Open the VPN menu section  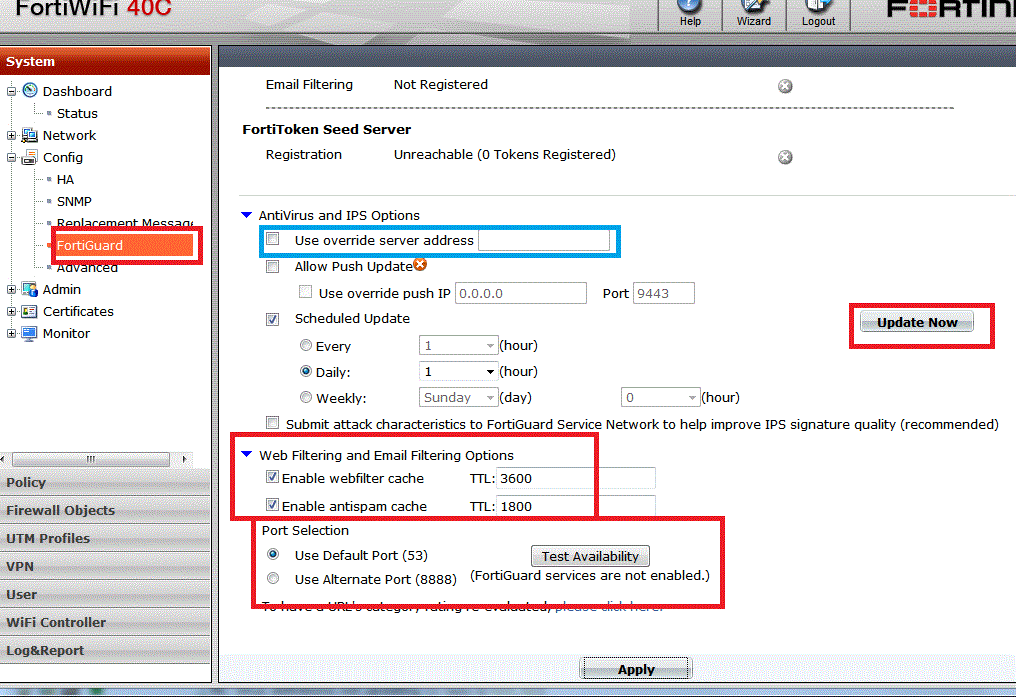pyautogui.click(x=105, y=566)
